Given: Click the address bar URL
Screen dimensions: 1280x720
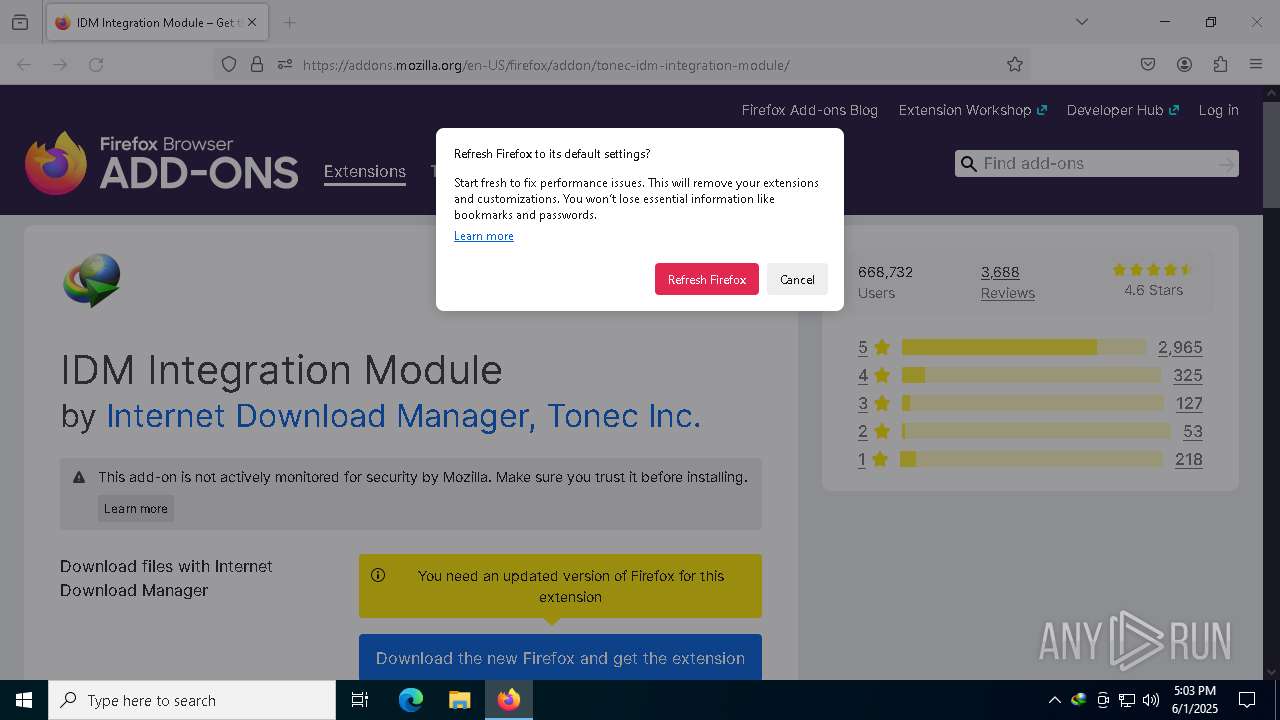Looking at the screenshot, I should (x=546, y=65).
